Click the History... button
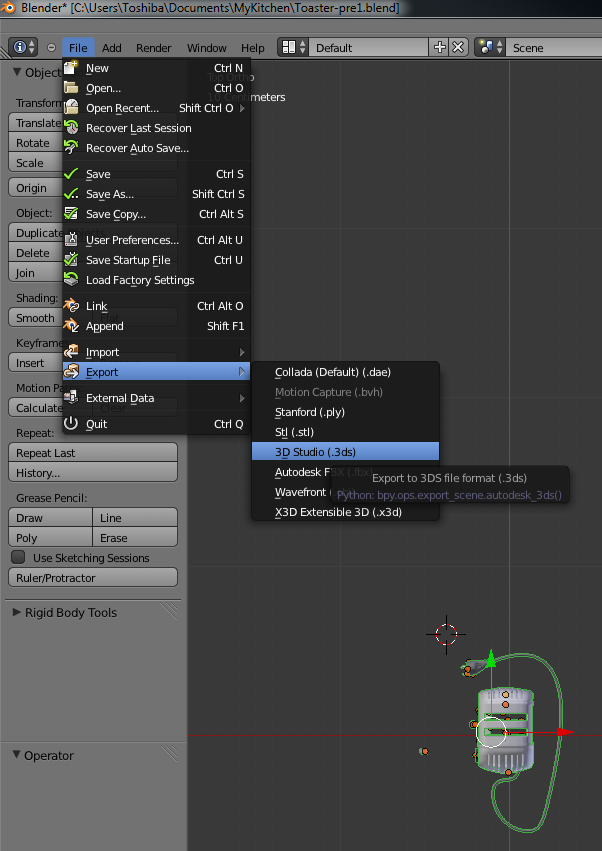 pyautogui.click(x=93, y=473)
